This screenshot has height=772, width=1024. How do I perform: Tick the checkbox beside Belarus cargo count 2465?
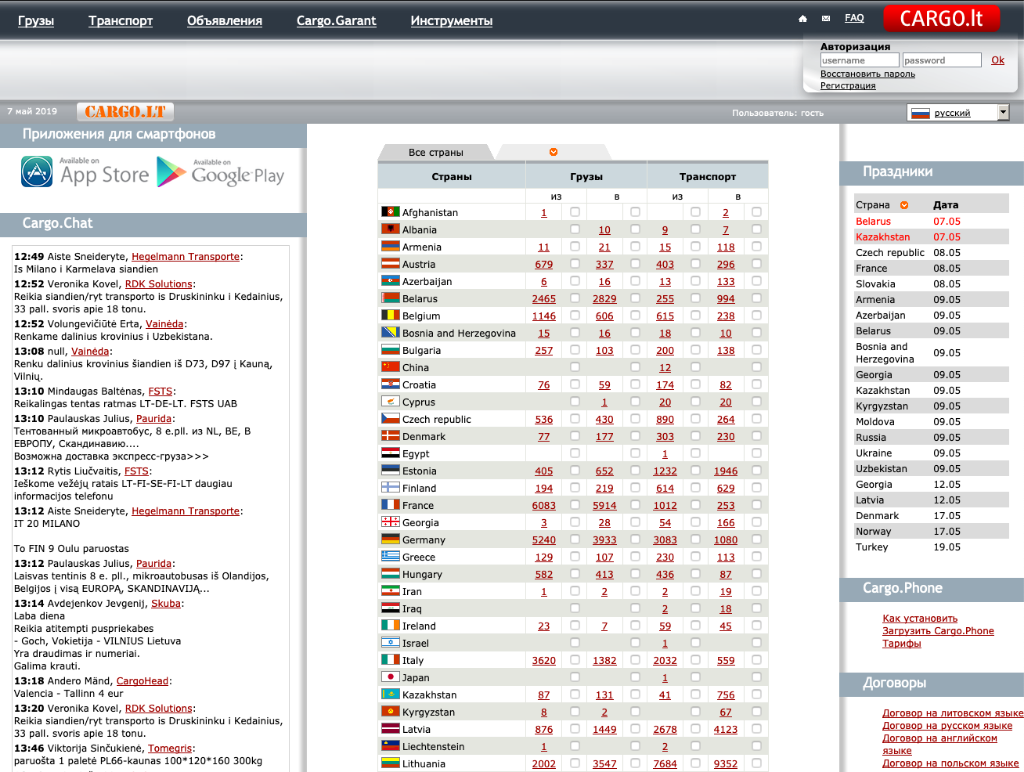pos(575,298)
